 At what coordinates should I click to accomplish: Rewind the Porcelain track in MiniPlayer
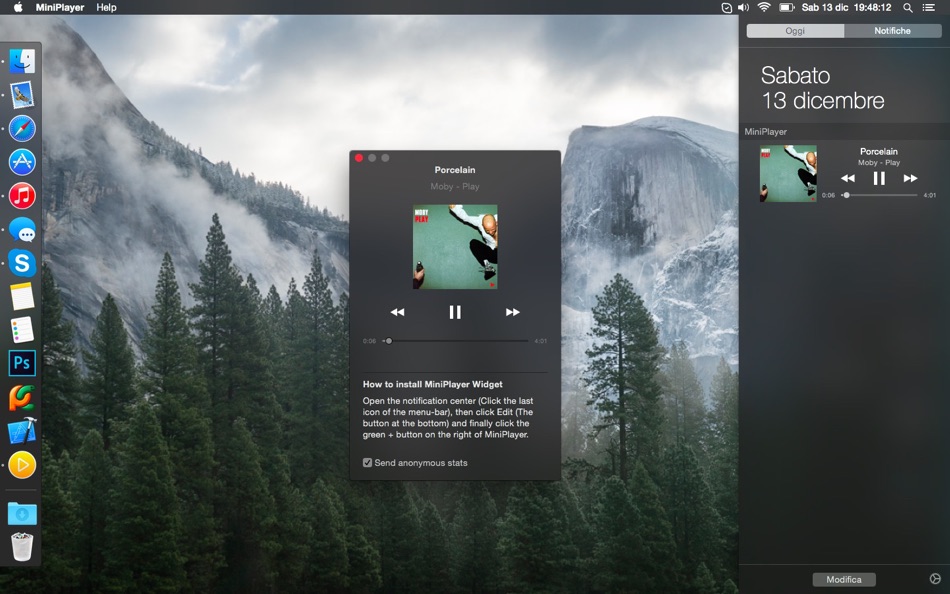tap(398, 311)
